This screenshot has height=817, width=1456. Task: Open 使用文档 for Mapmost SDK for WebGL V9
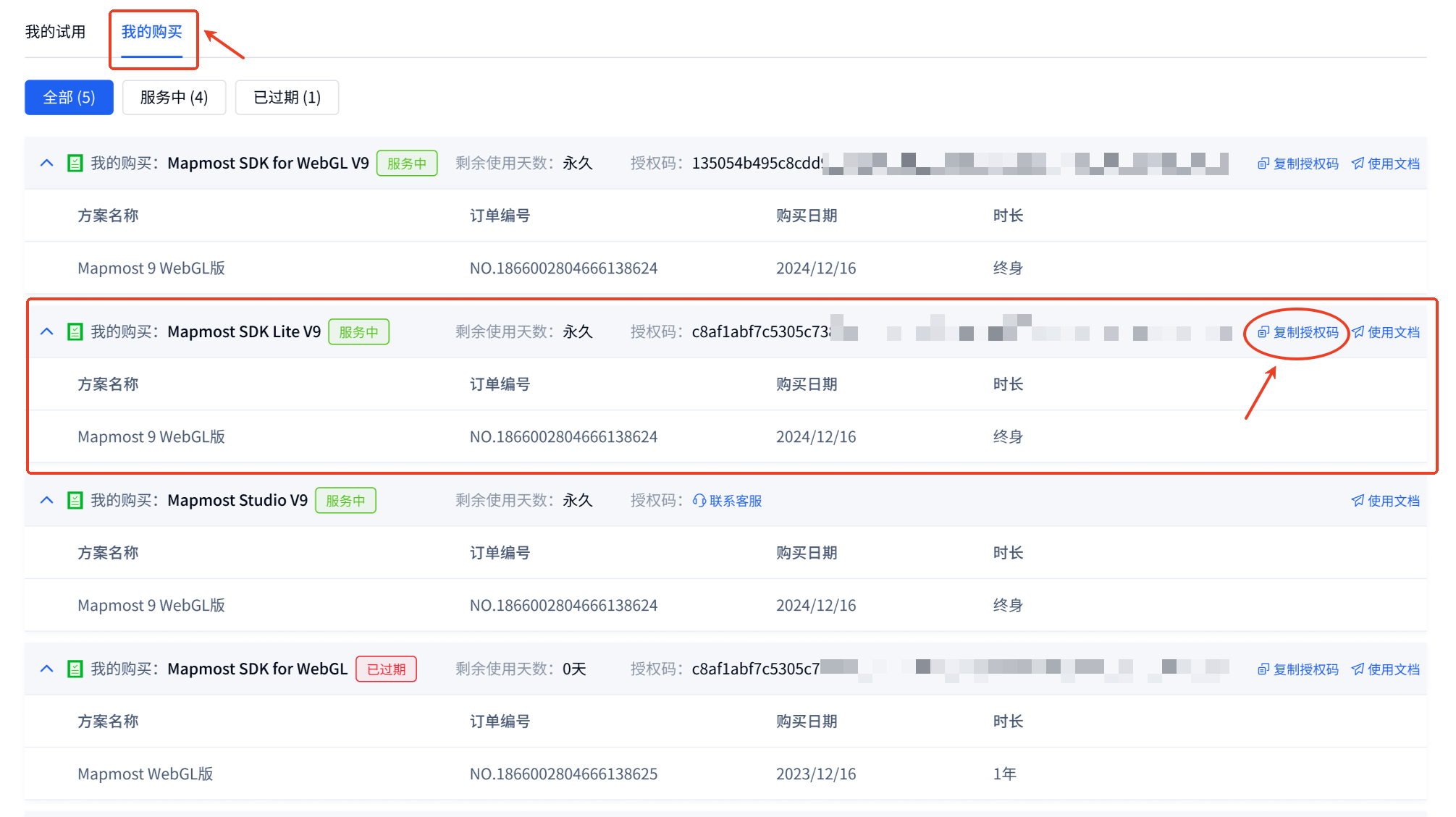(x=1386, y=164)
